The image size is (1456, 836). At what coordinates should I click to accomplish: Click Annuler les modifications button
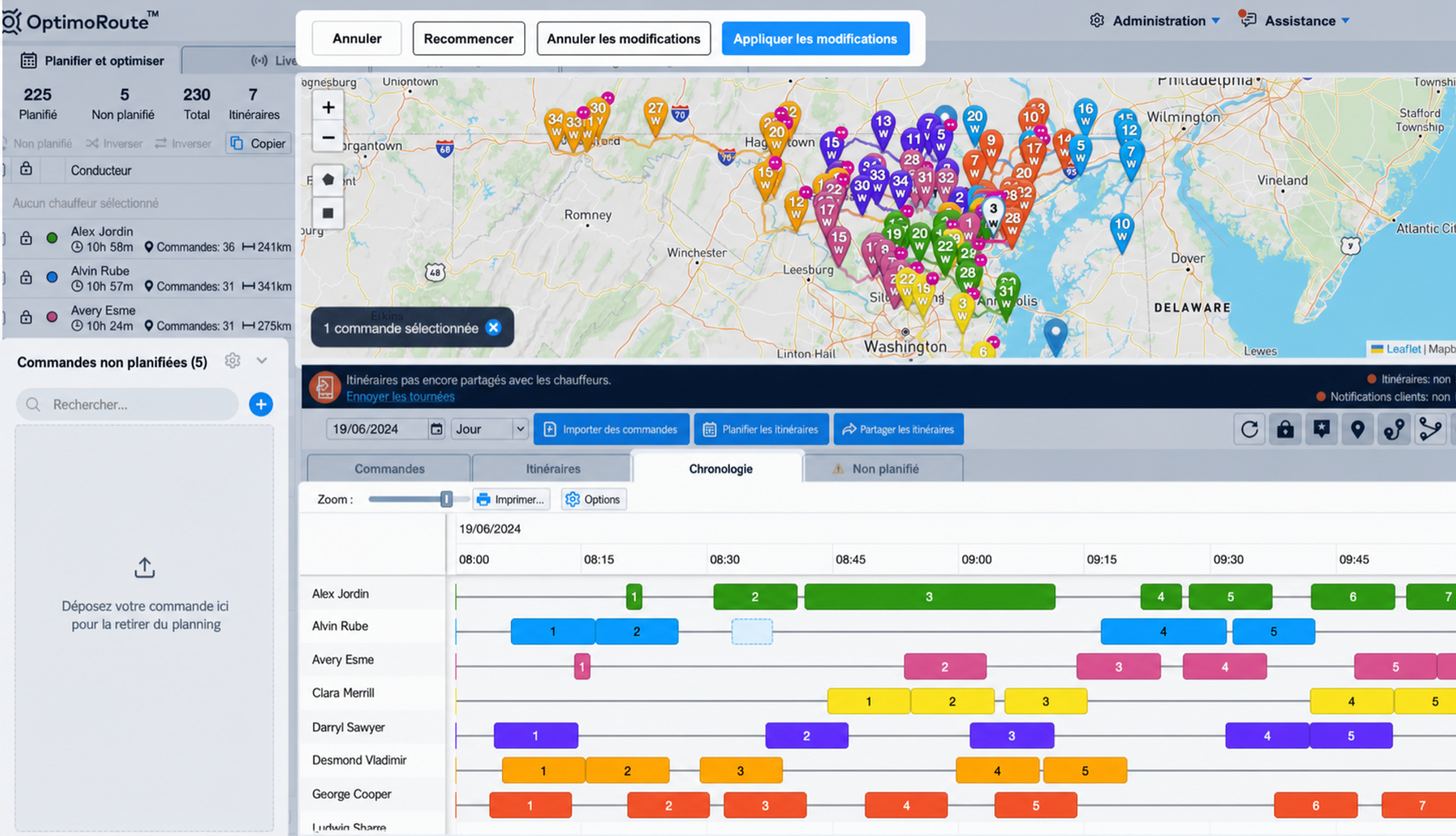(x=623, y=39)
